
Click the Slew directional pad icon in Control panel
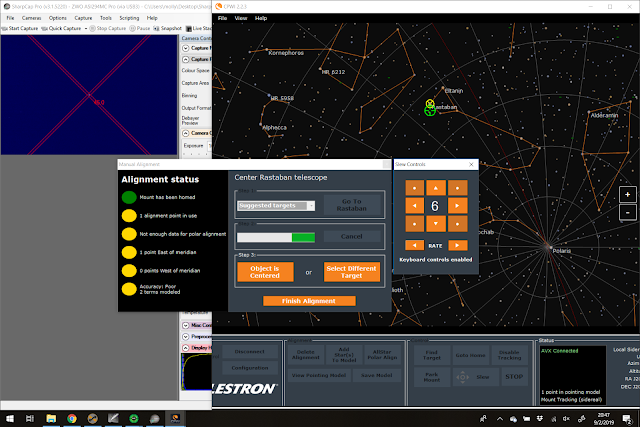(x=462, y=377)
